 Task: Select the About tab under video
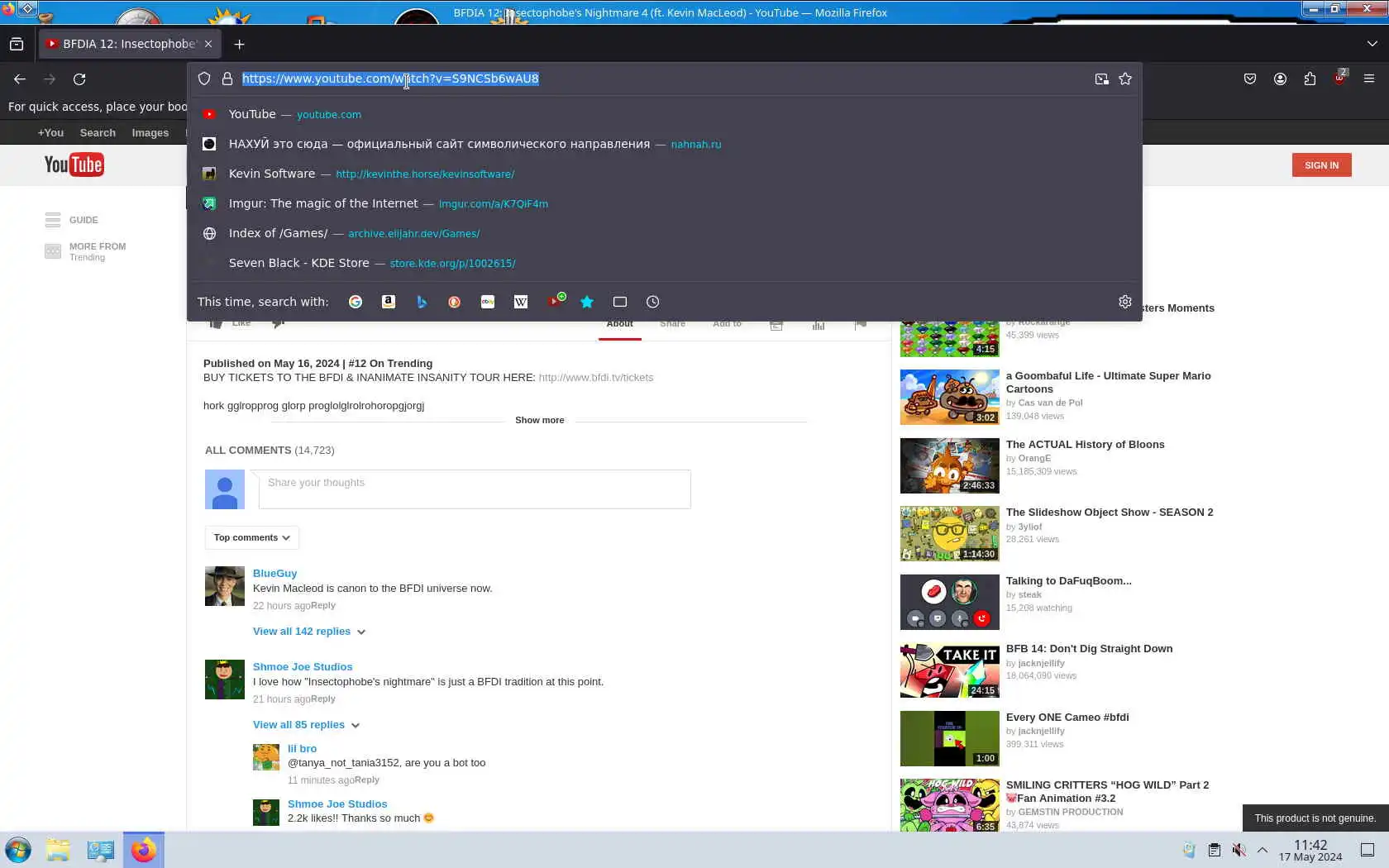tap(619, 324)
